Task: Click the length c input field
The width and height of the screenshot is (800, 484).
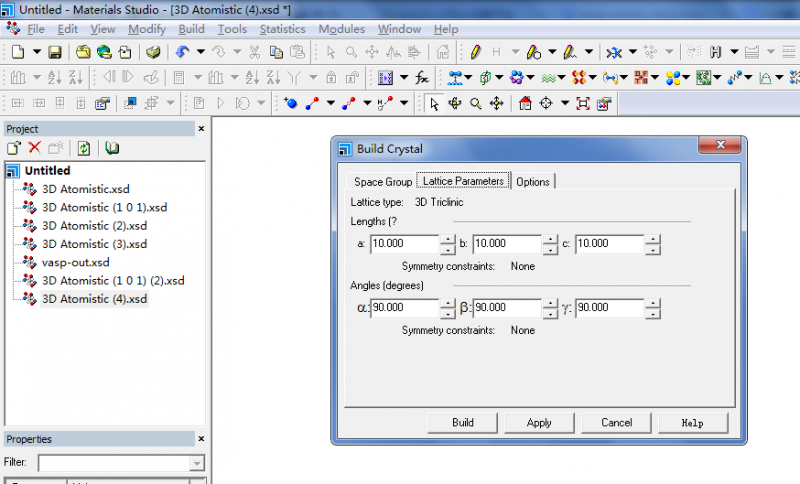Action: click(x=610, y=244)
